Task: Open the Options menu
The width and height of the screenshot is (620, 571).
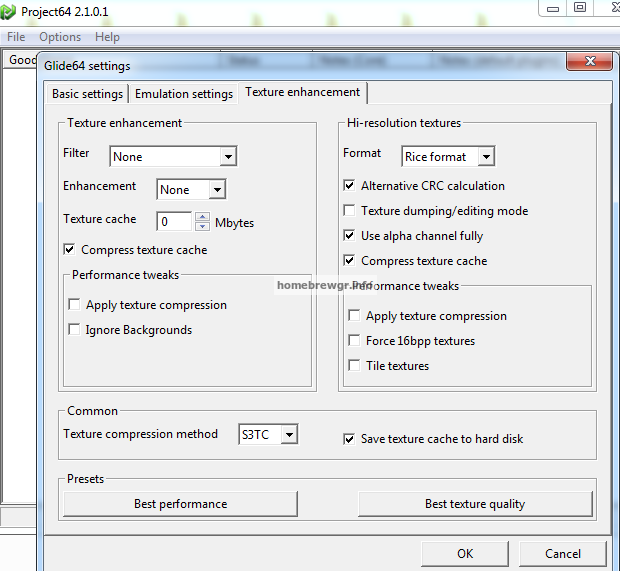Action: pyautogui.click(x=60, y=37)
